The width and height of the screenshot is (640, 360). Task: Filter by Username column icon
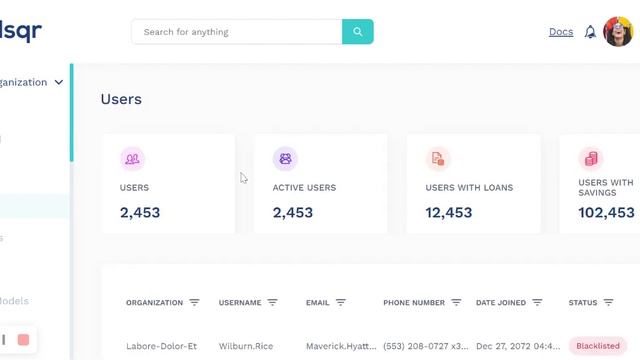click(x=272, y=302)
